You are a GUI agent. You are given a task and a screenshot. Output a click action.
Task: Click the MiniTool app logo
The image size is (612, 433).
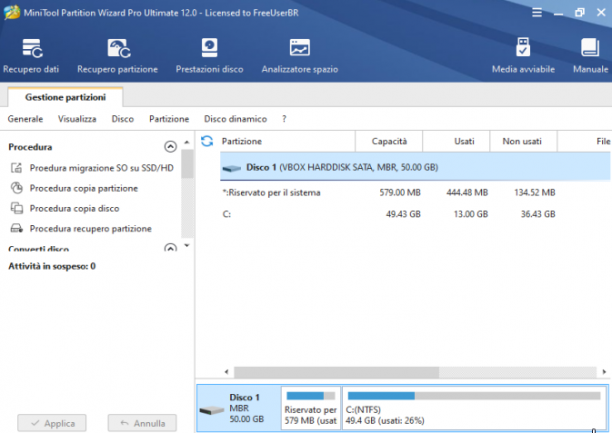(x=12, y=12)
